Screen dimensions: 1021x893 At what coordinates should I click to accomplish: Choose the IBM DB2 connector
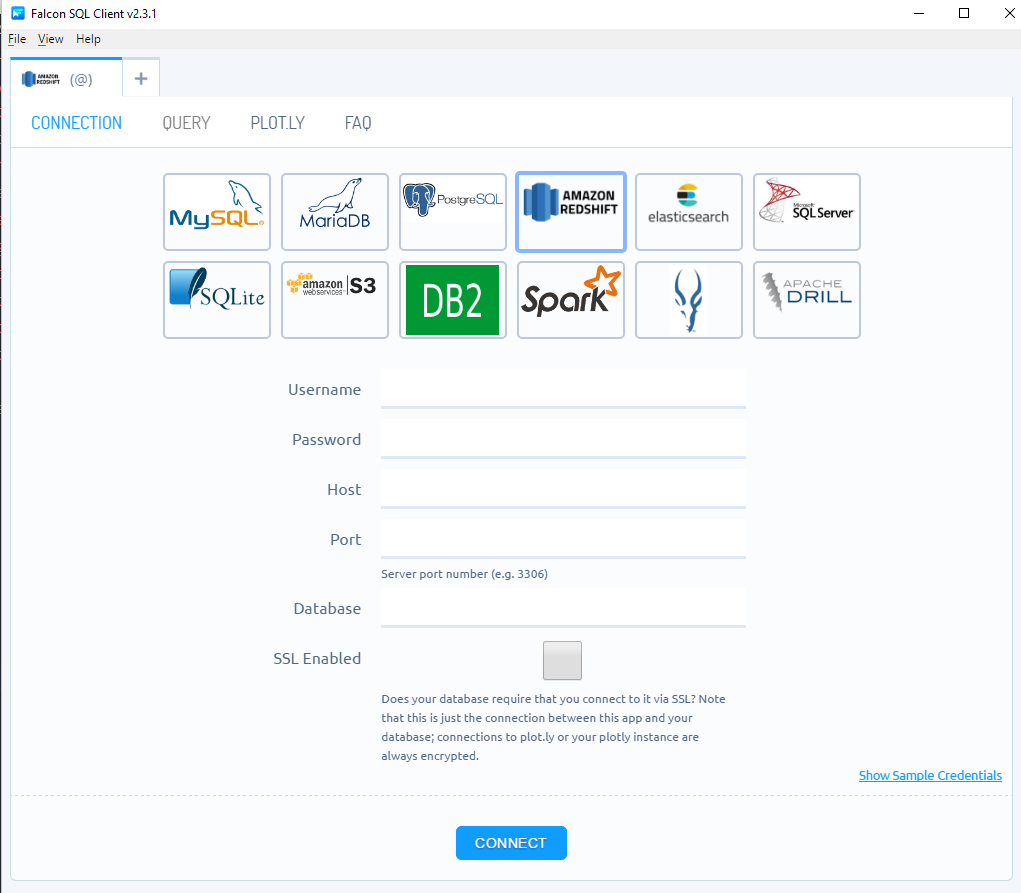(x=452, y=300)
